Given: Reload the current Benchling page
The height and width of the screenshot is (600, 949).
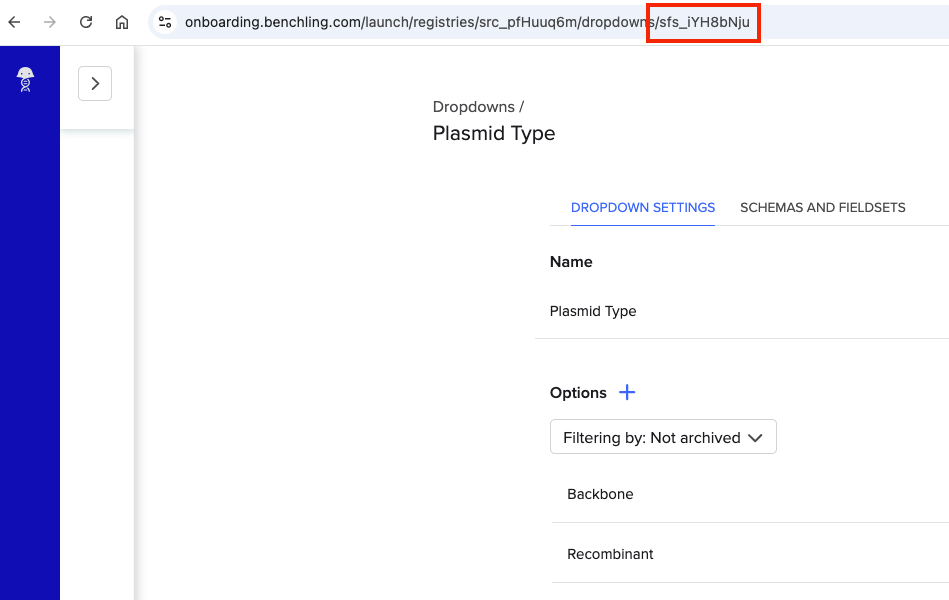Looking at the screenshot, I should (x=86, y=22).
